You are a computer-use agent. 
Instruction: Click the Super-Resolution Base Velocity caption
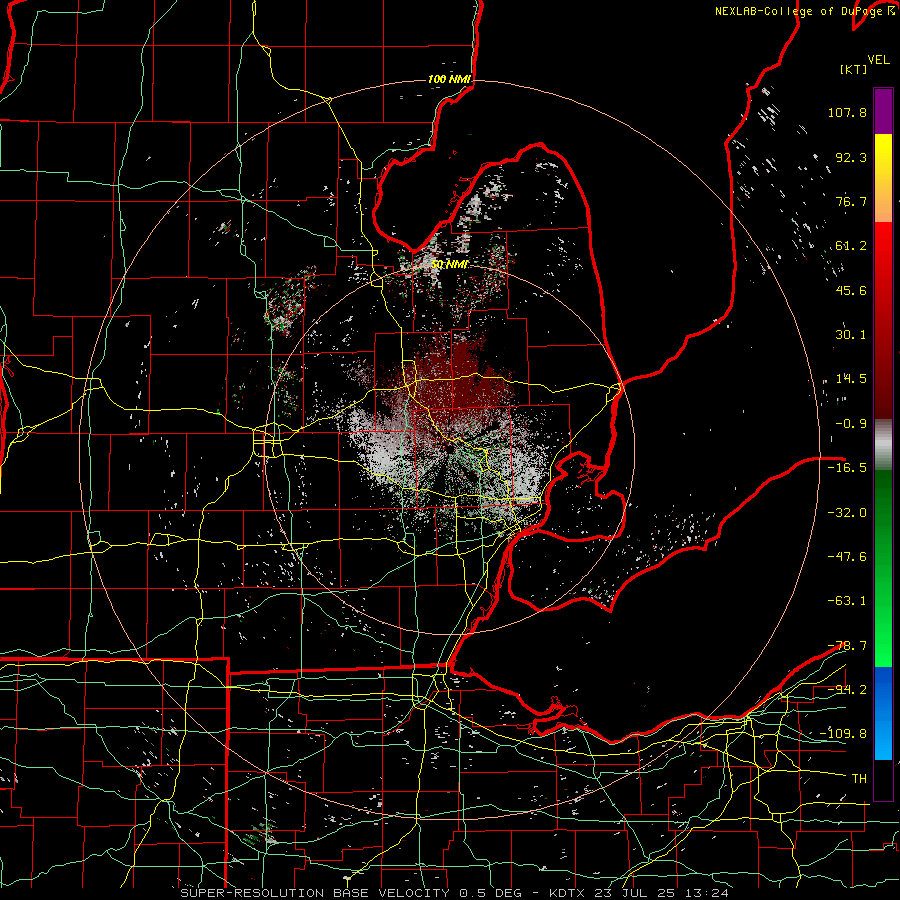(x=455, y=893)
